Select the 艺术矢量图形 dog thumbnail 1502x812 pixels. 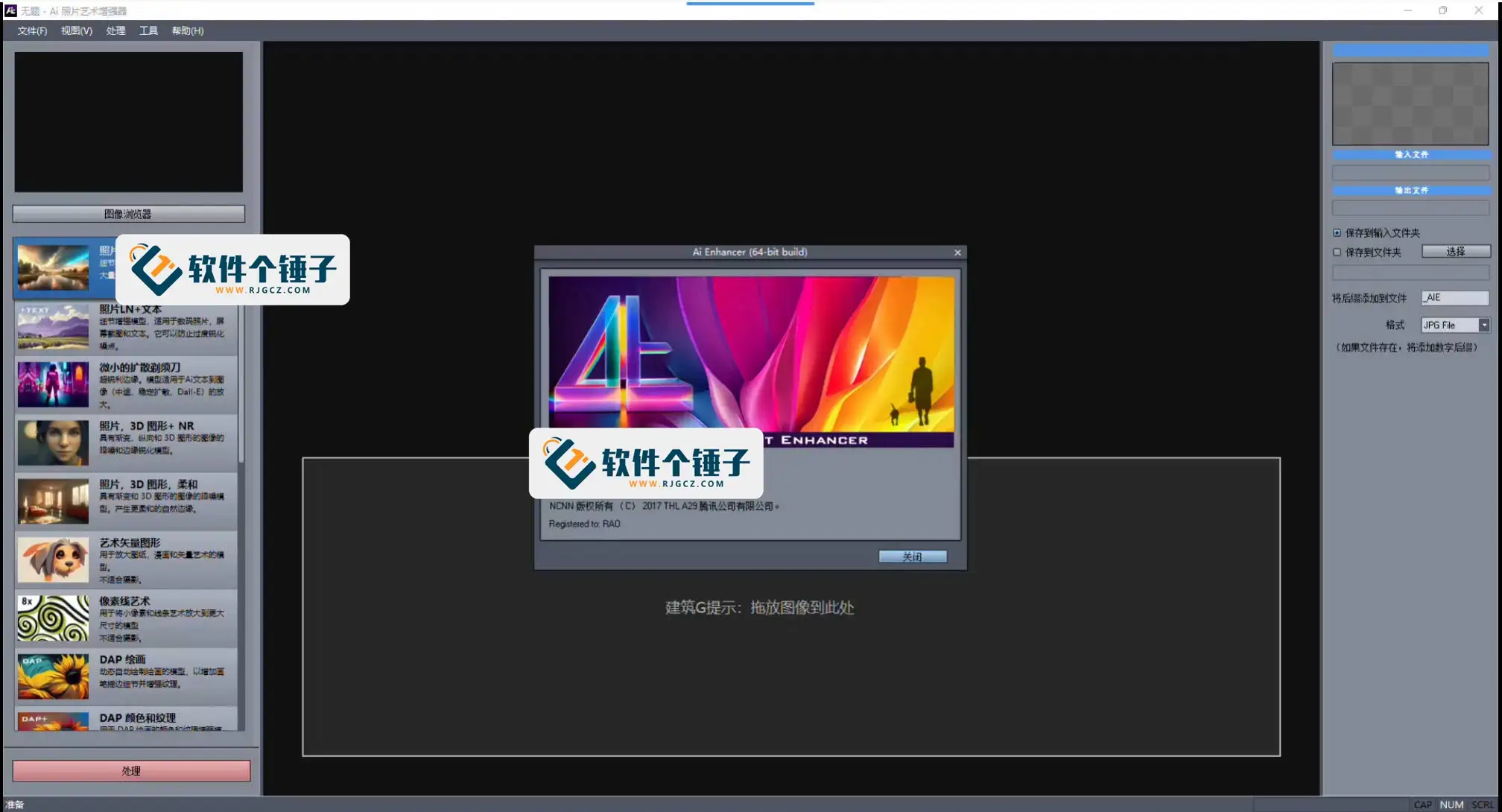(53, 559)
